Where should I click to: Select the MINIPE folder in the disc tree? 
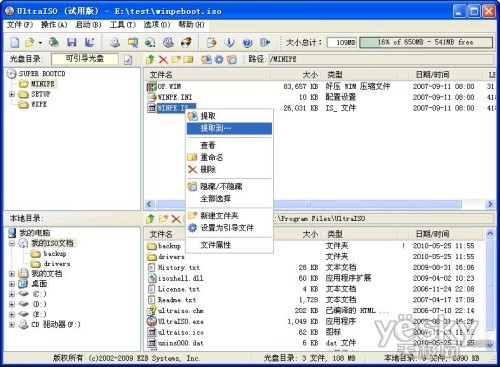(x=43, y=84)
